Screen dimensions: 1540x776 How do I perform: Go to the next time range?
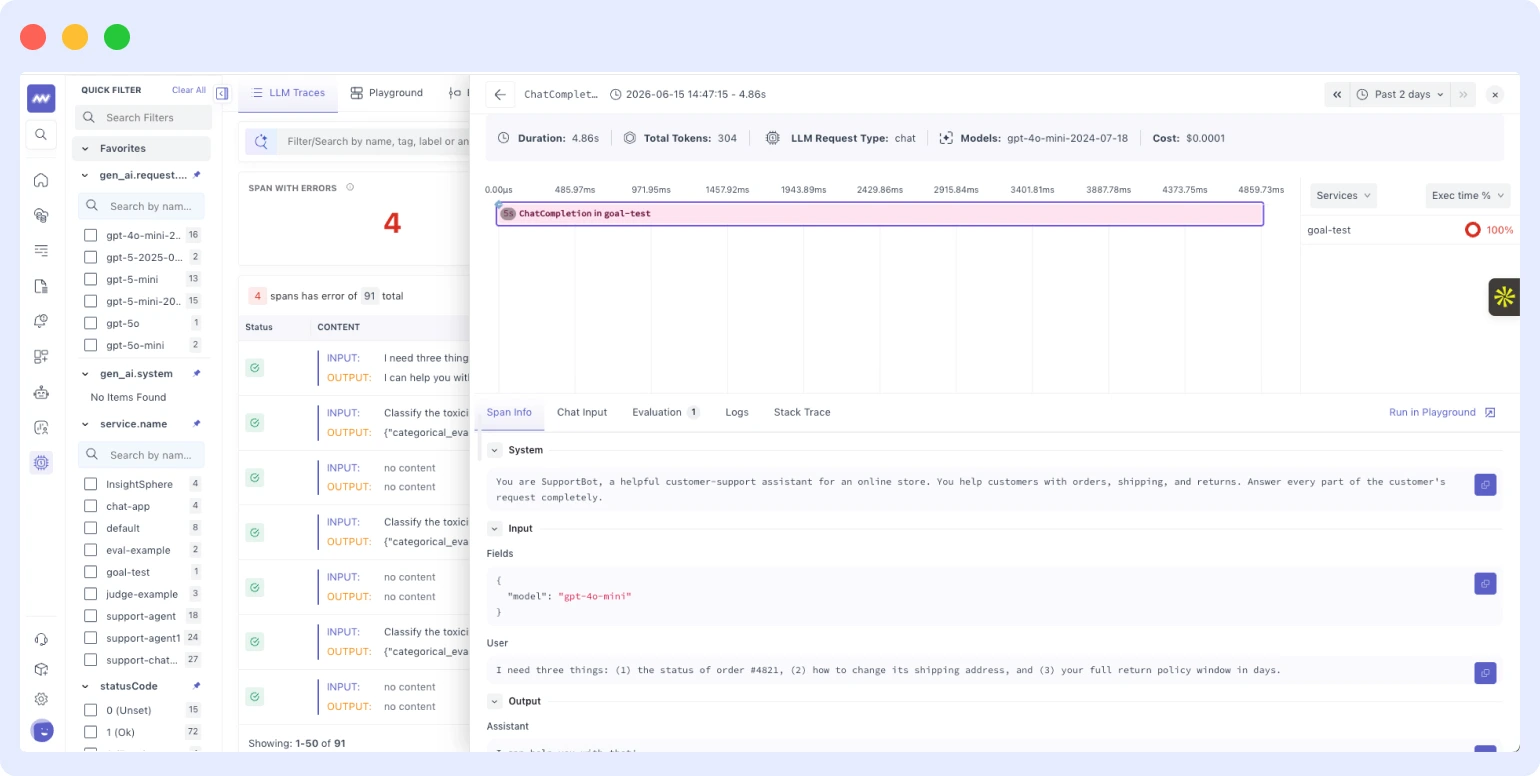tap(1463, 94)
